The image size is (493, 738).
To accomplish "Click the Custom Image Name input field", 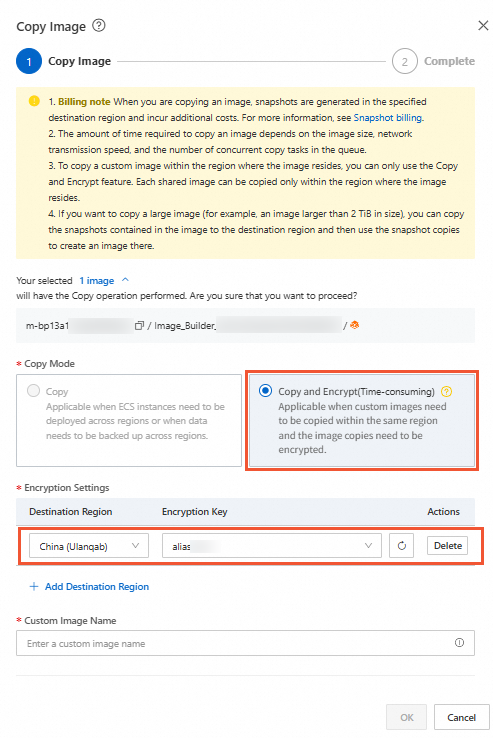I will pyautogui.click(x=245, y=643).
